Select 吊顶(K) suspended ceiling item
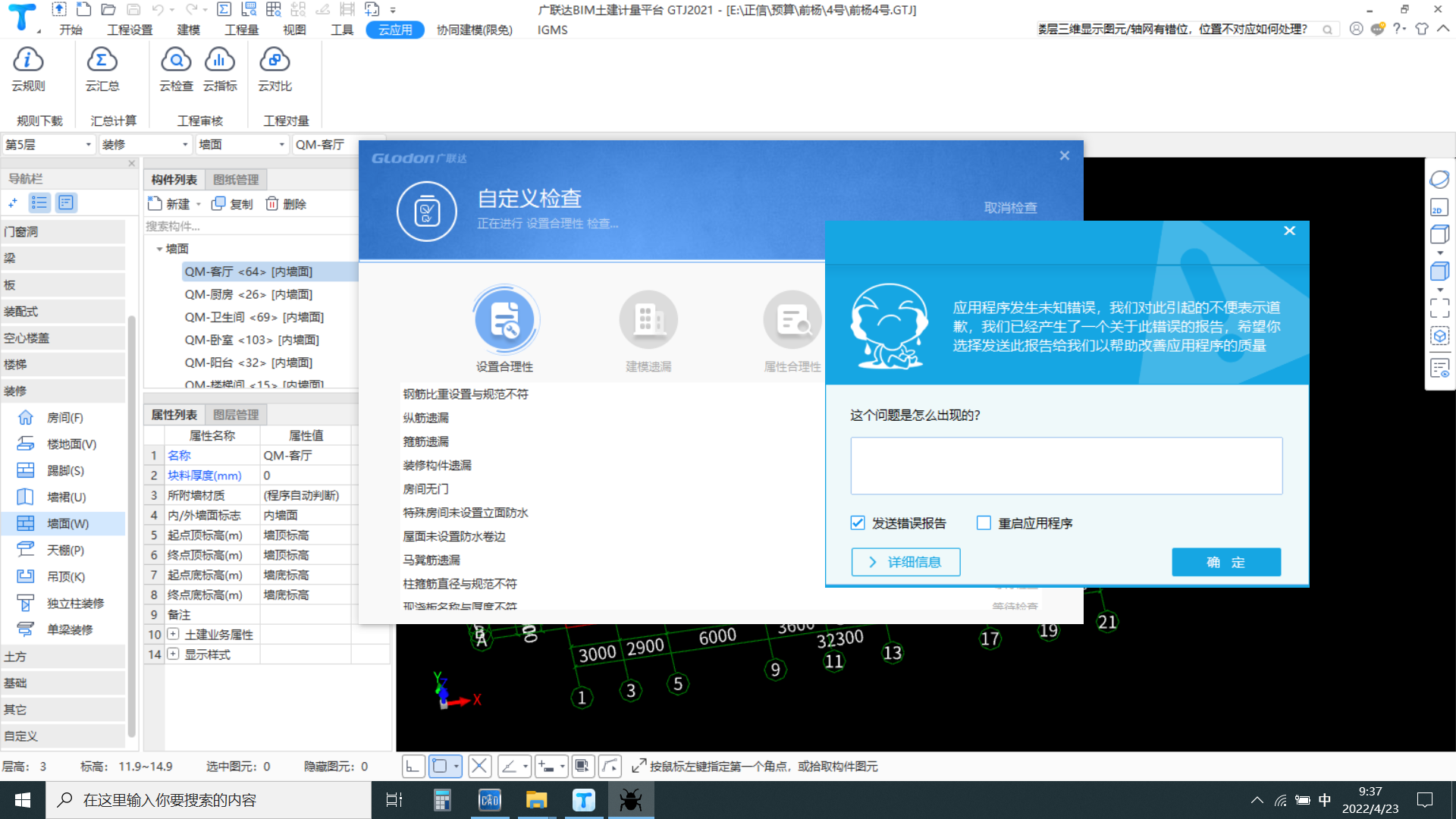Image resolution: width=1456 pixels, height=819 pixels. pos(64,577)
